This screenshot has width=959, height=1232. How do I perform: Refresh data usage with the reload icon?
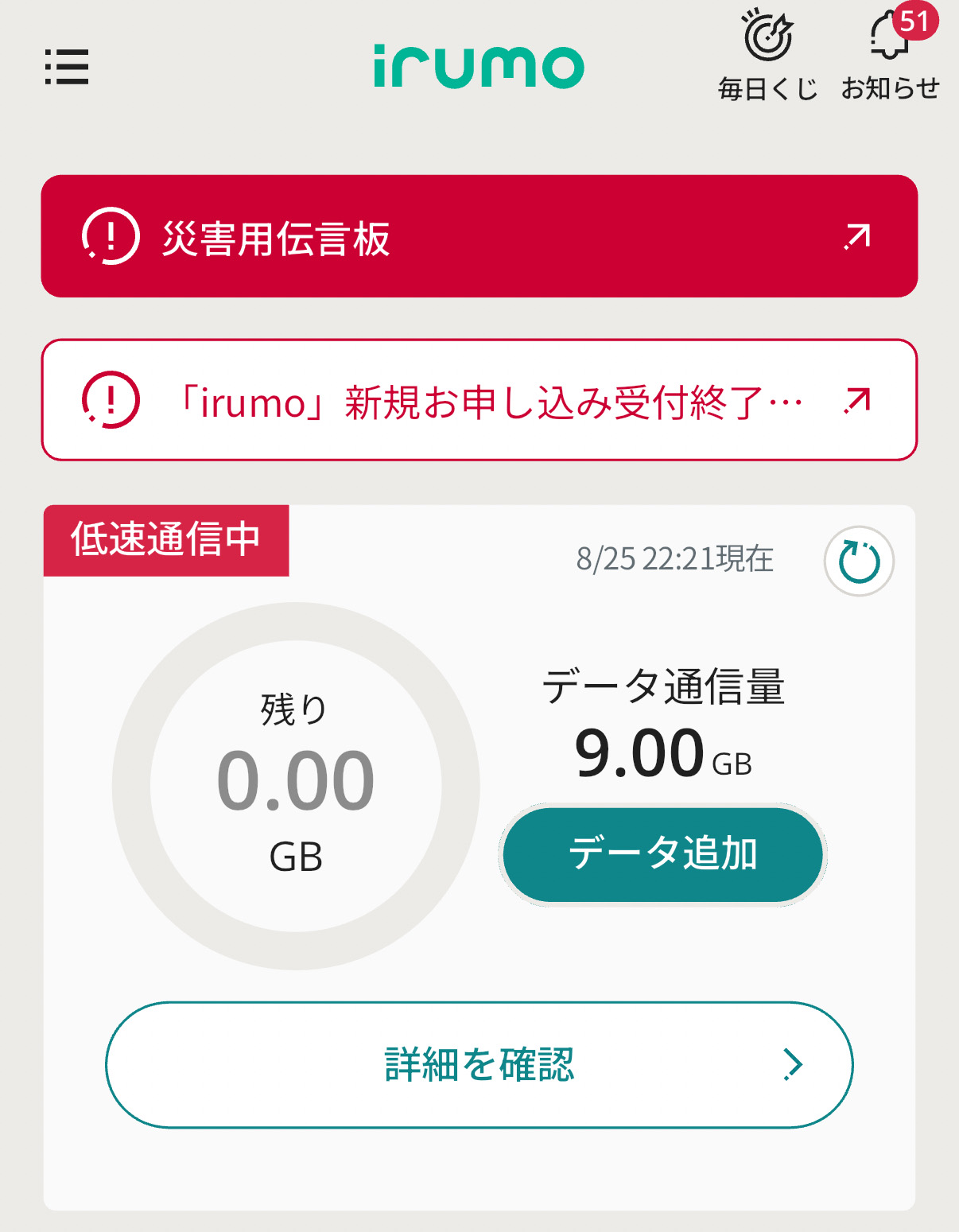tap(859, 562)
